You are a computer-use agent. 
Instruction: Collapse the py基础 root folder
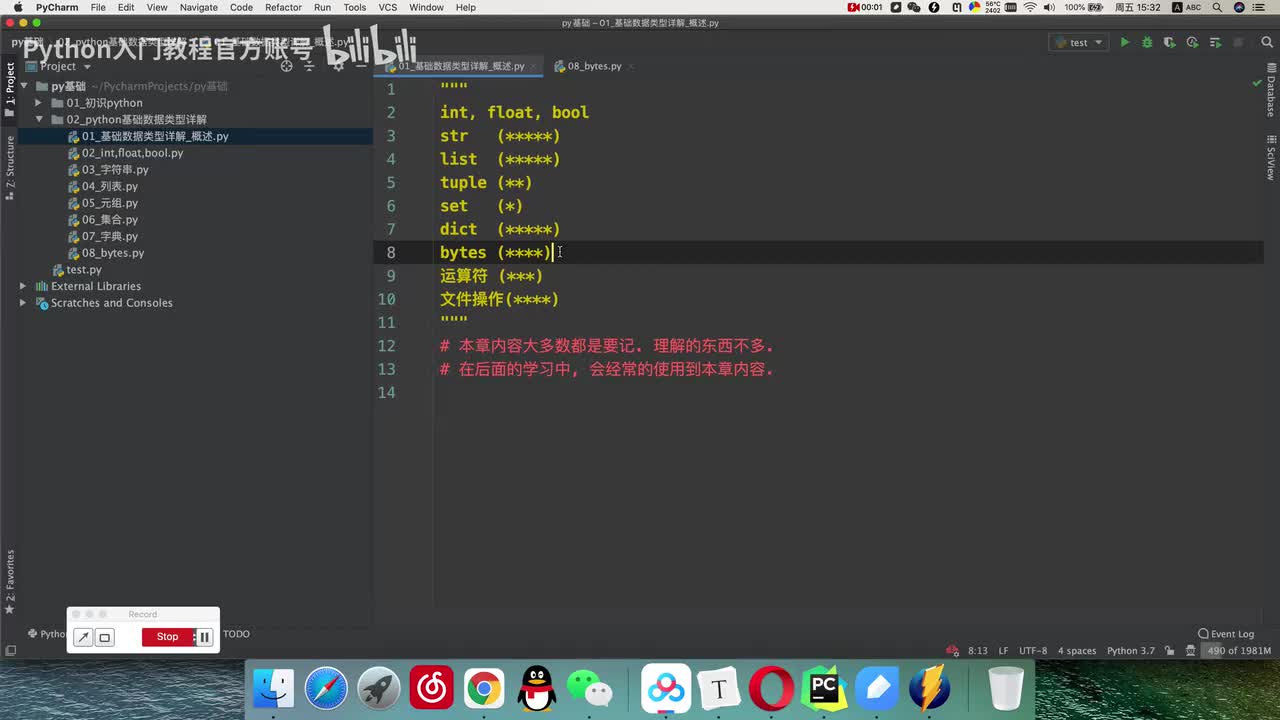[23, 86]
